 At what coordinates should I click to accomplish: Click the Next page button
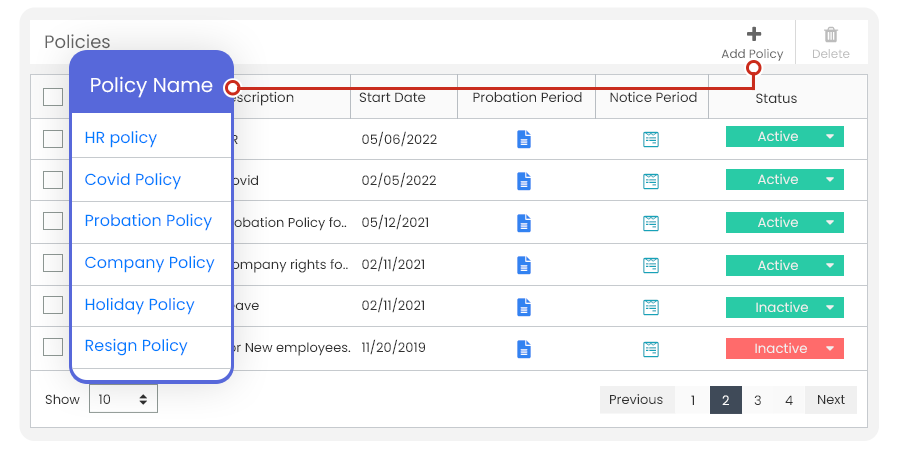pos(831,400)
